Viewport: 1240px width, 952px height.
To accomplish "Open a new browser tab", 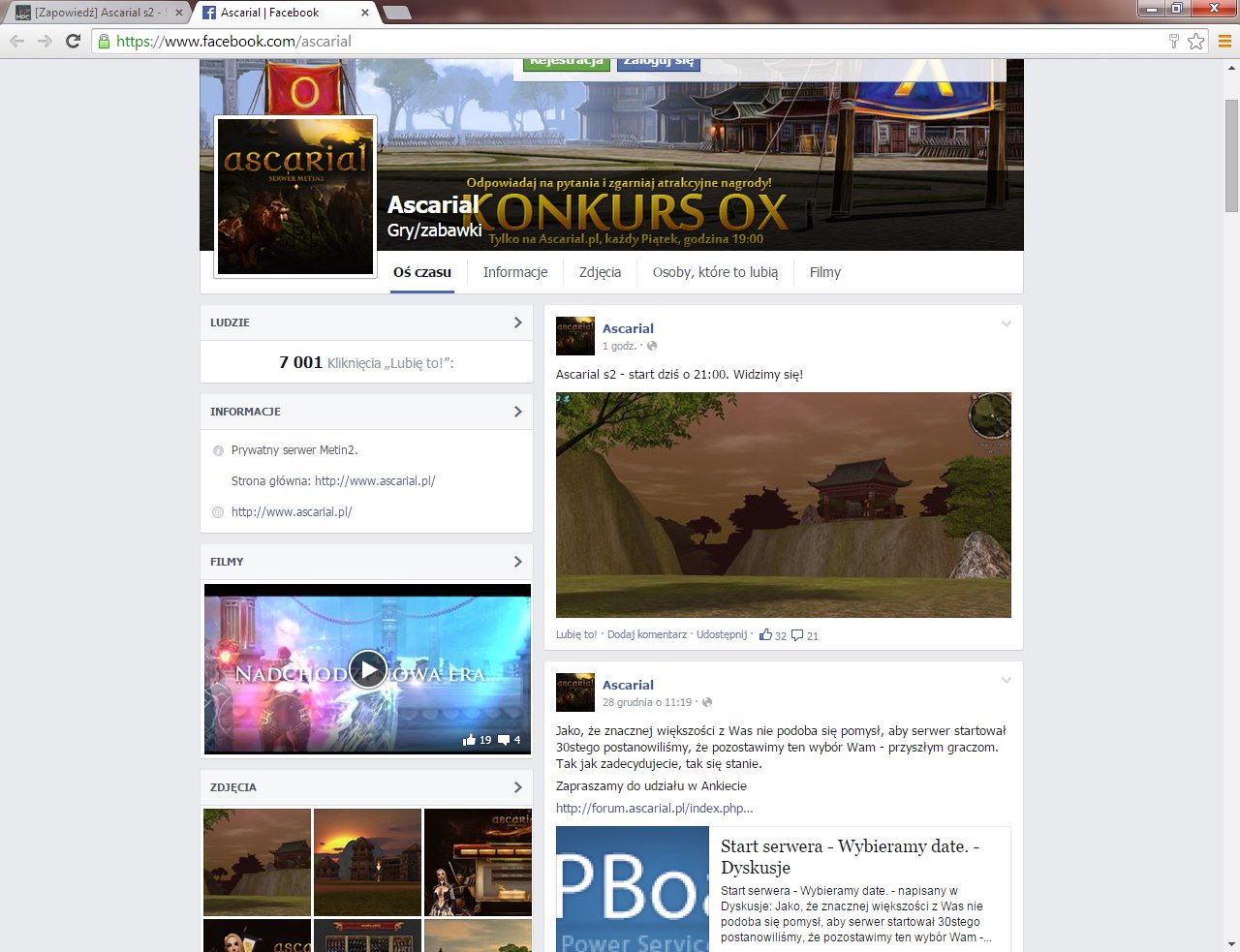I will click(397, 13).
